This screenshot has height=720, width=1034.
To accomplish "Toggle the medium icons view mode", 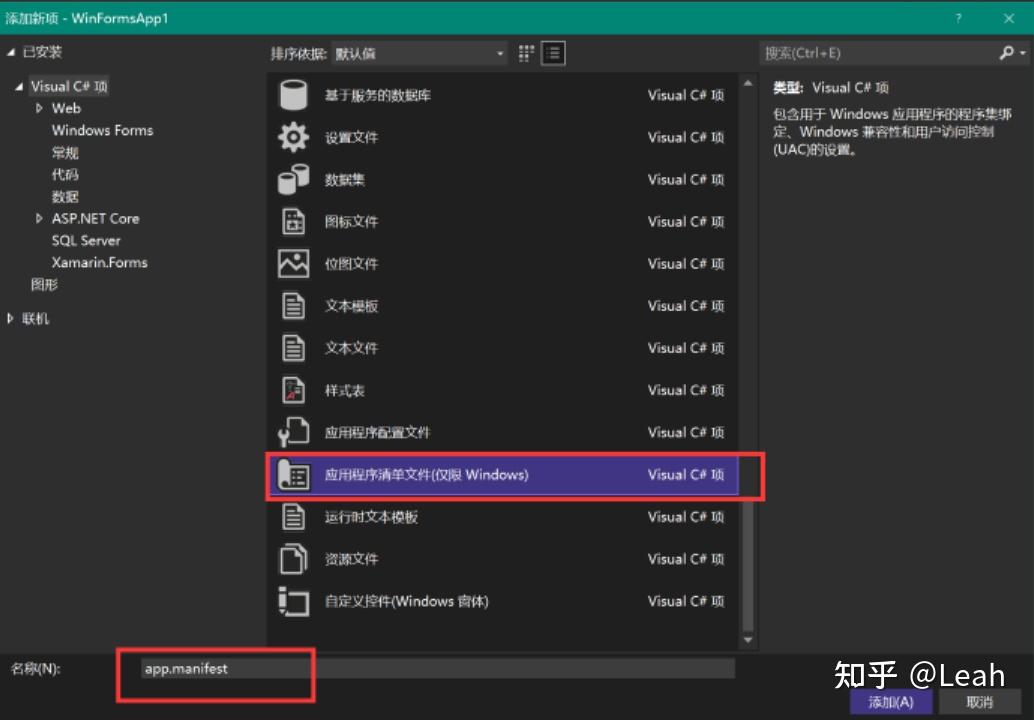I will pos(524,53).
